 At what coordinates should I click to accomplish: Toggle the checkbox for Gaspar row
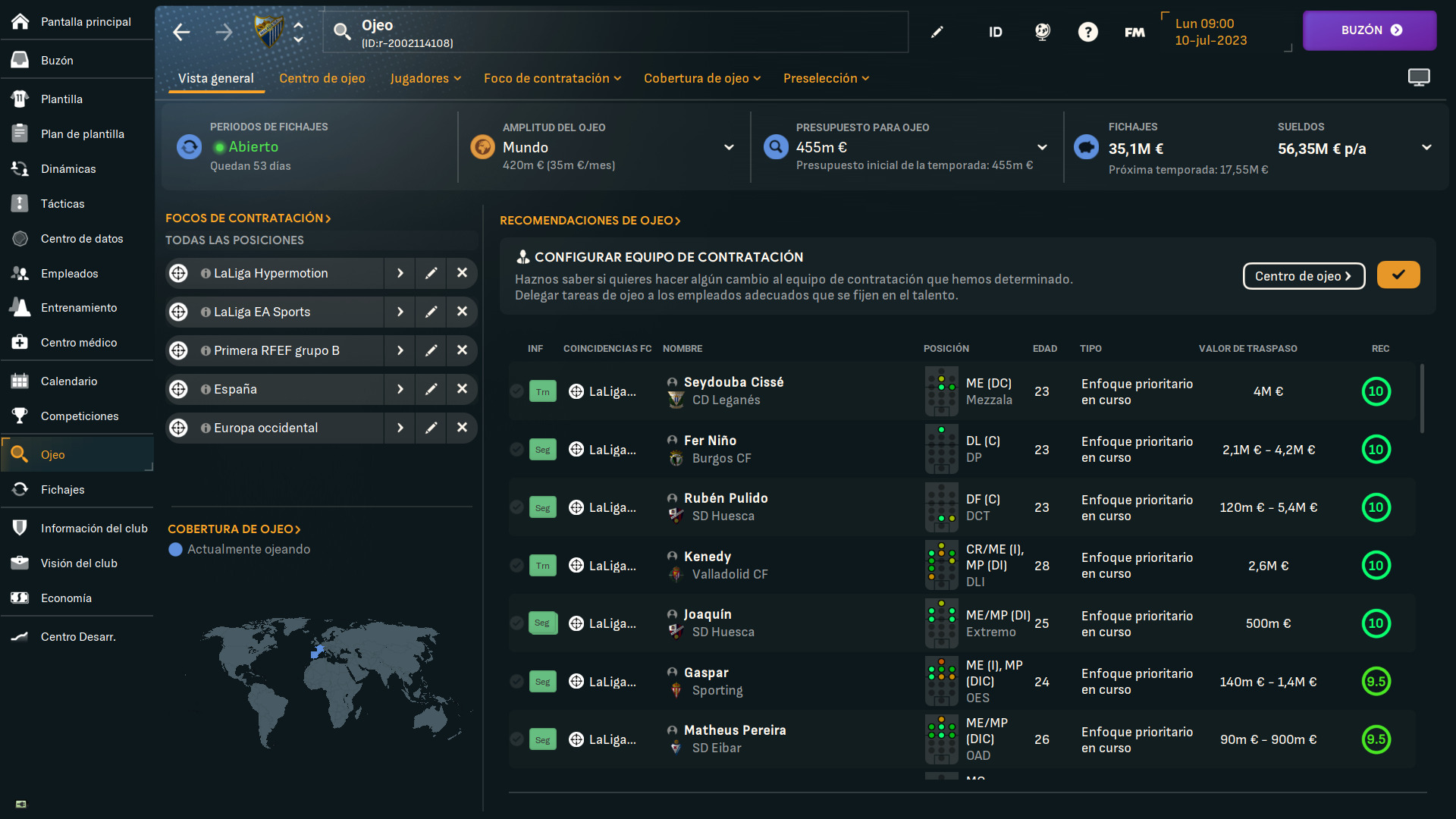tap(516, 682)
